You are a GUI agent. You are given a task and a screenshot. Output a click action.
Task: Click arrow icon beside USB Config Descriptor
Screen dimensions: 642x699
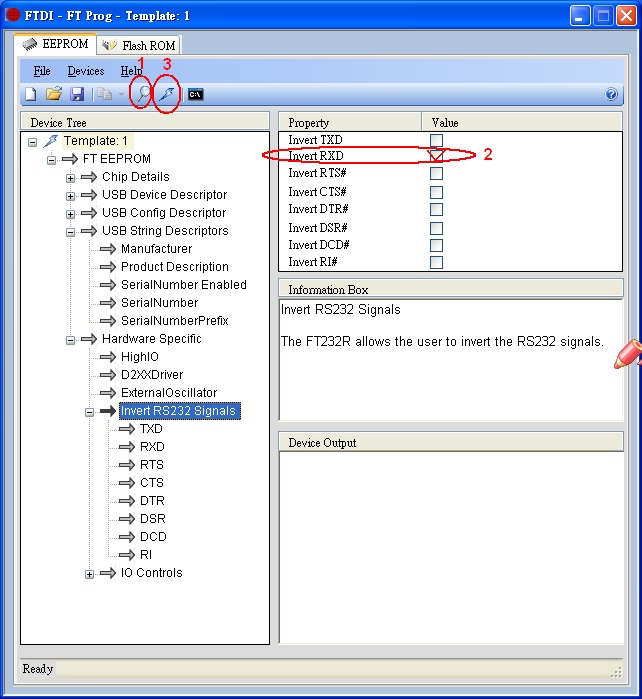click(89, 213)
